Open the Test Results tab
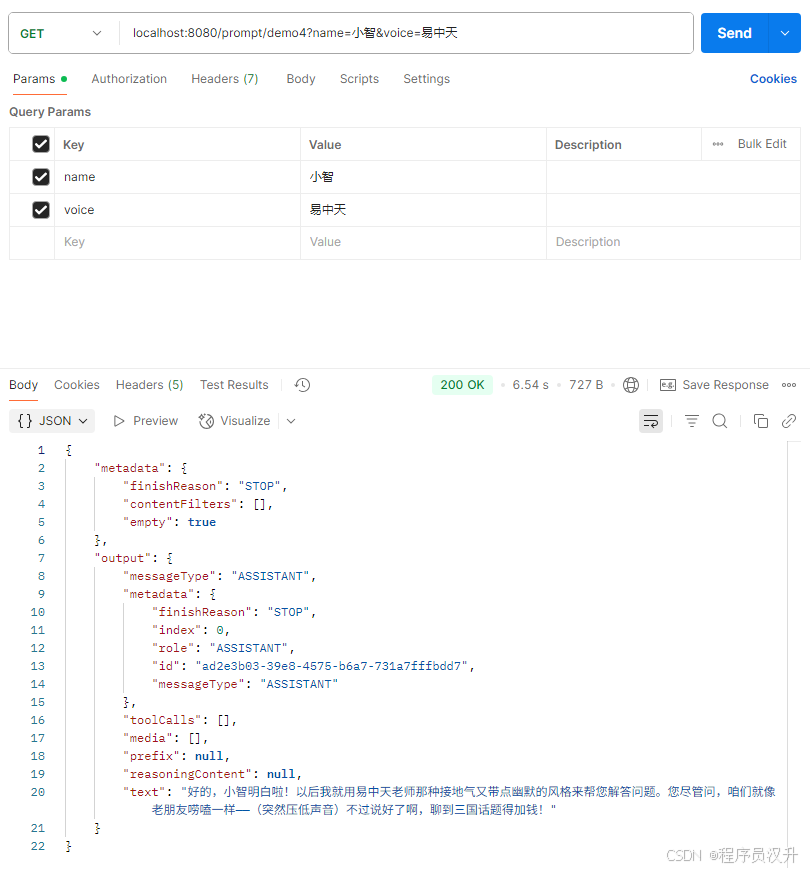810x871 pixels. click(x=234, y=385)
